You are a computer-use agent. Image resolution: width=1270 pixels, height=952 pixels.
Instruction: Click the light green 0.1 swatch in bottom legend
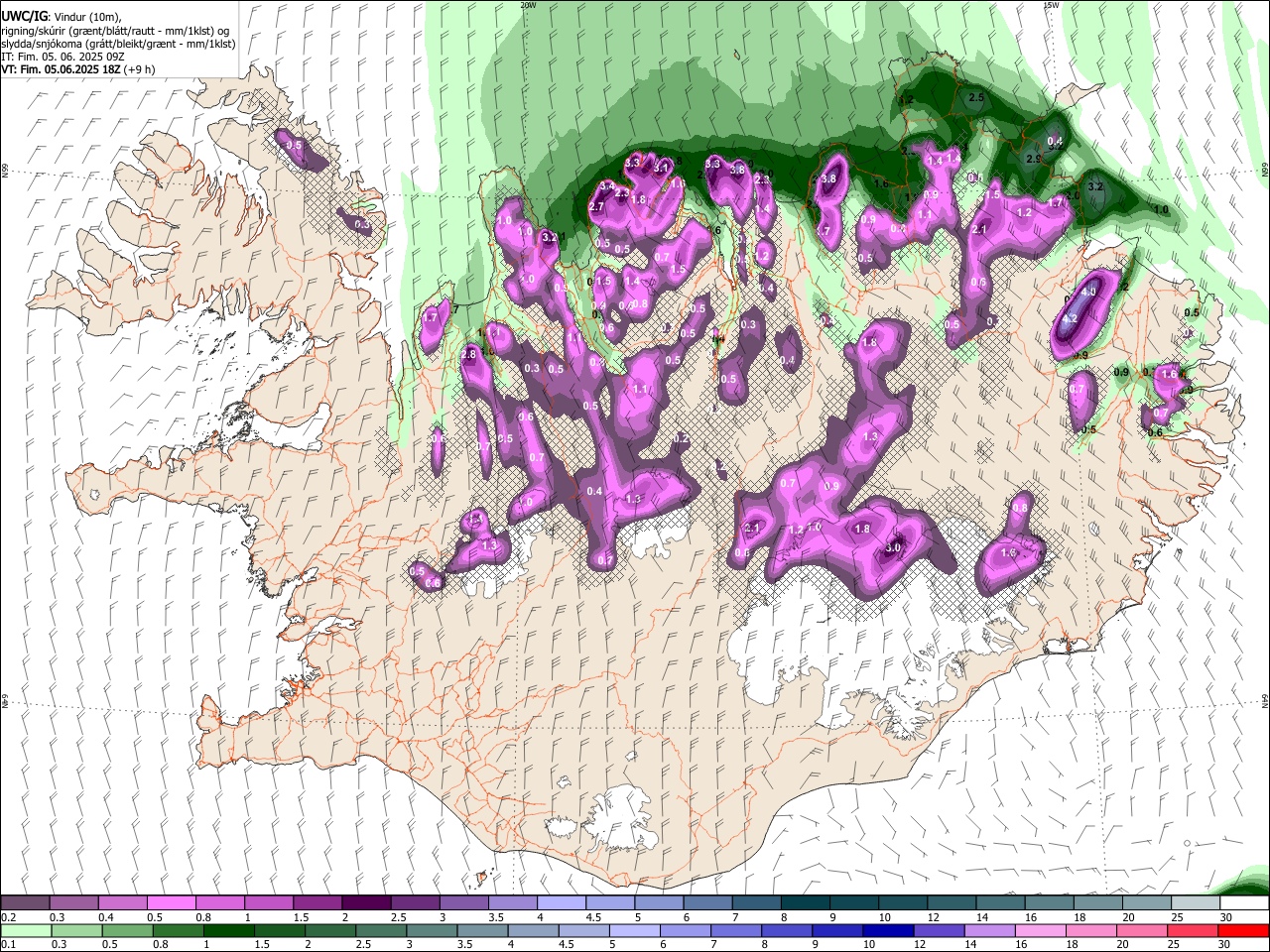(x=25, y=930)
